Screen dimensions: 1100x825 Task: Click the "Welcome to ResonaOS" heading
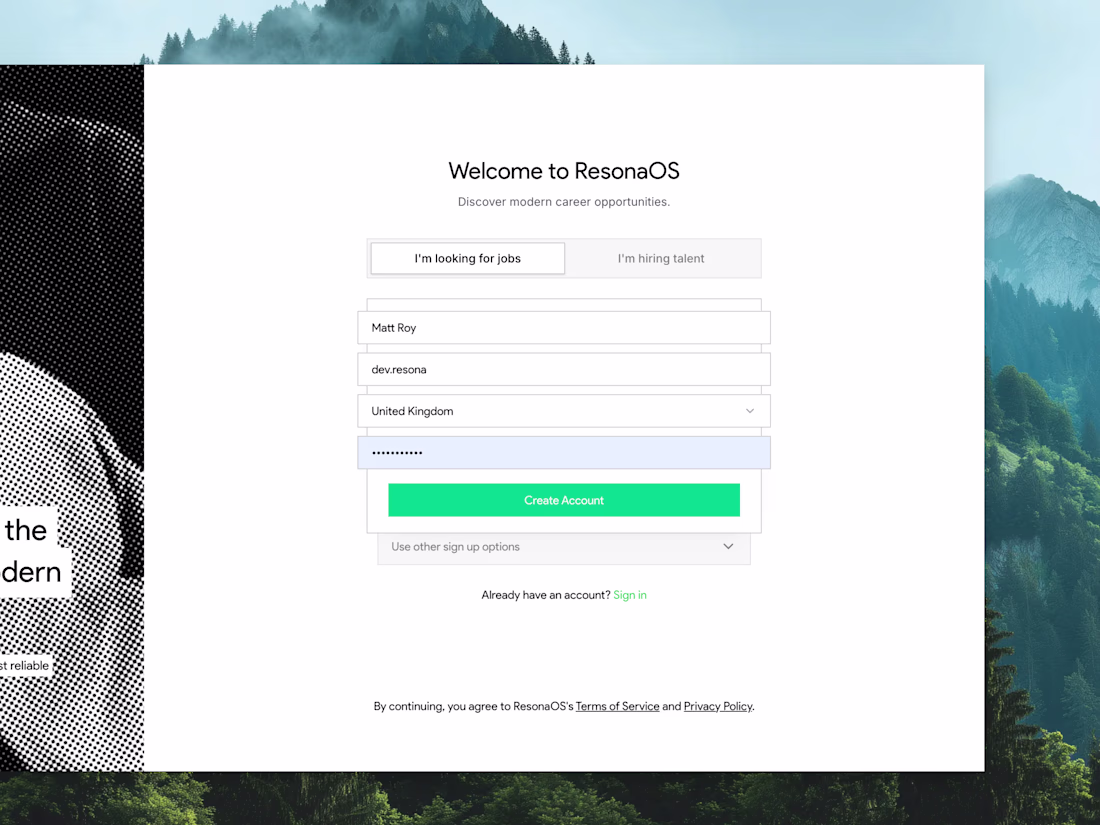564,171
